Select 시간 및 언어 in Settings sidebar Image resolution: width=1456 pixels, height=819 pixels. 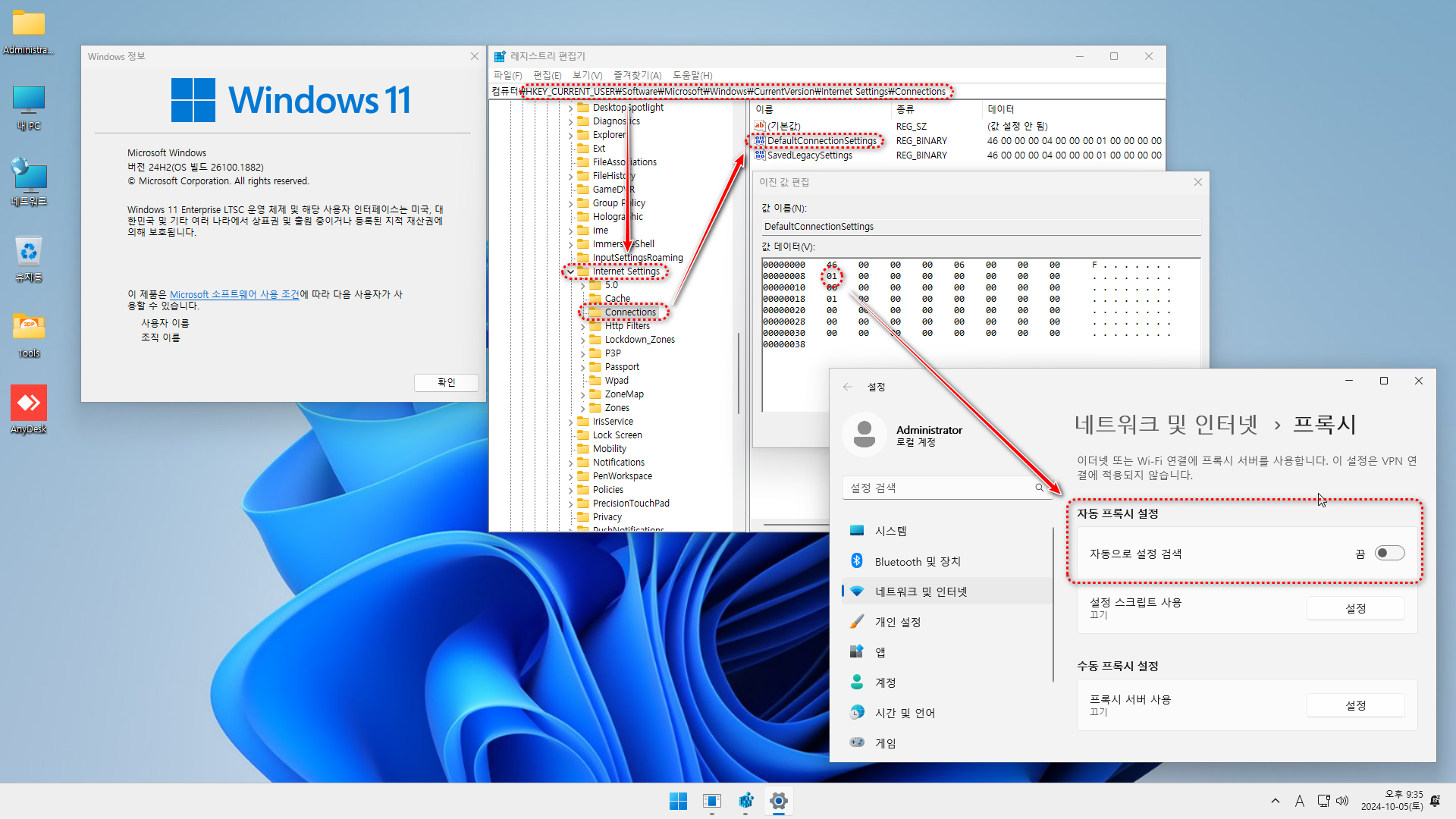(947, 713)
